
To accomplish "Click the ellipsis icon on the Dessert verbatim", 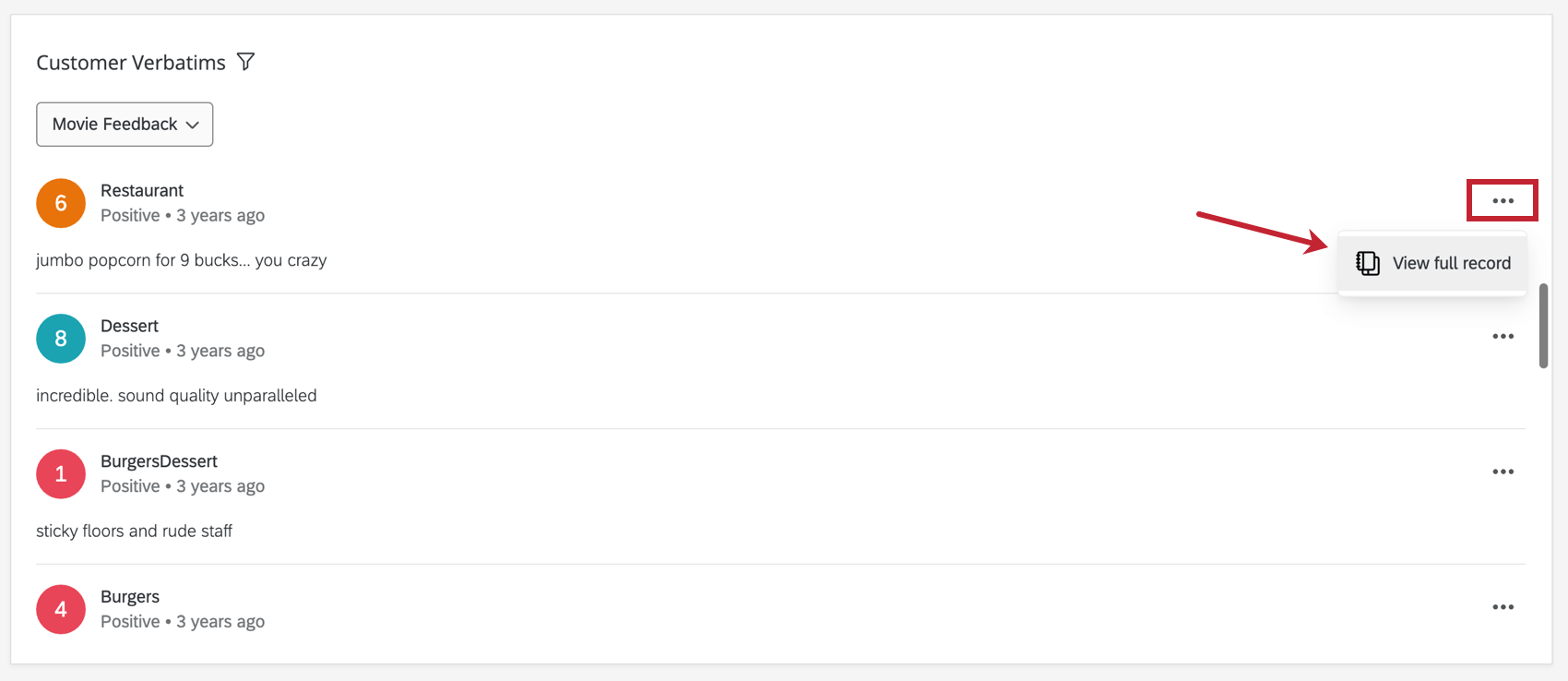I will [1503, 336].
